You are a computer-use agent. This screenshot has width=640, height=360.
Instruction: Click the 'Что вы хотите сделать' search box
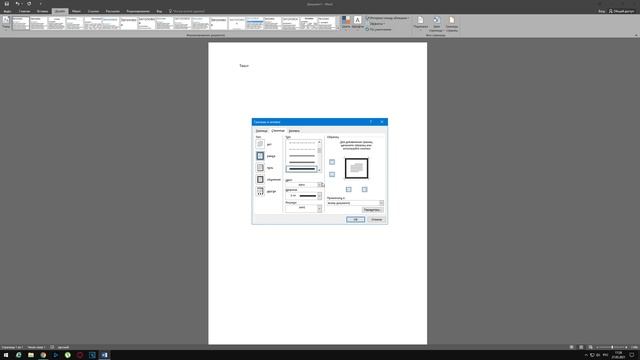(187, 11)
